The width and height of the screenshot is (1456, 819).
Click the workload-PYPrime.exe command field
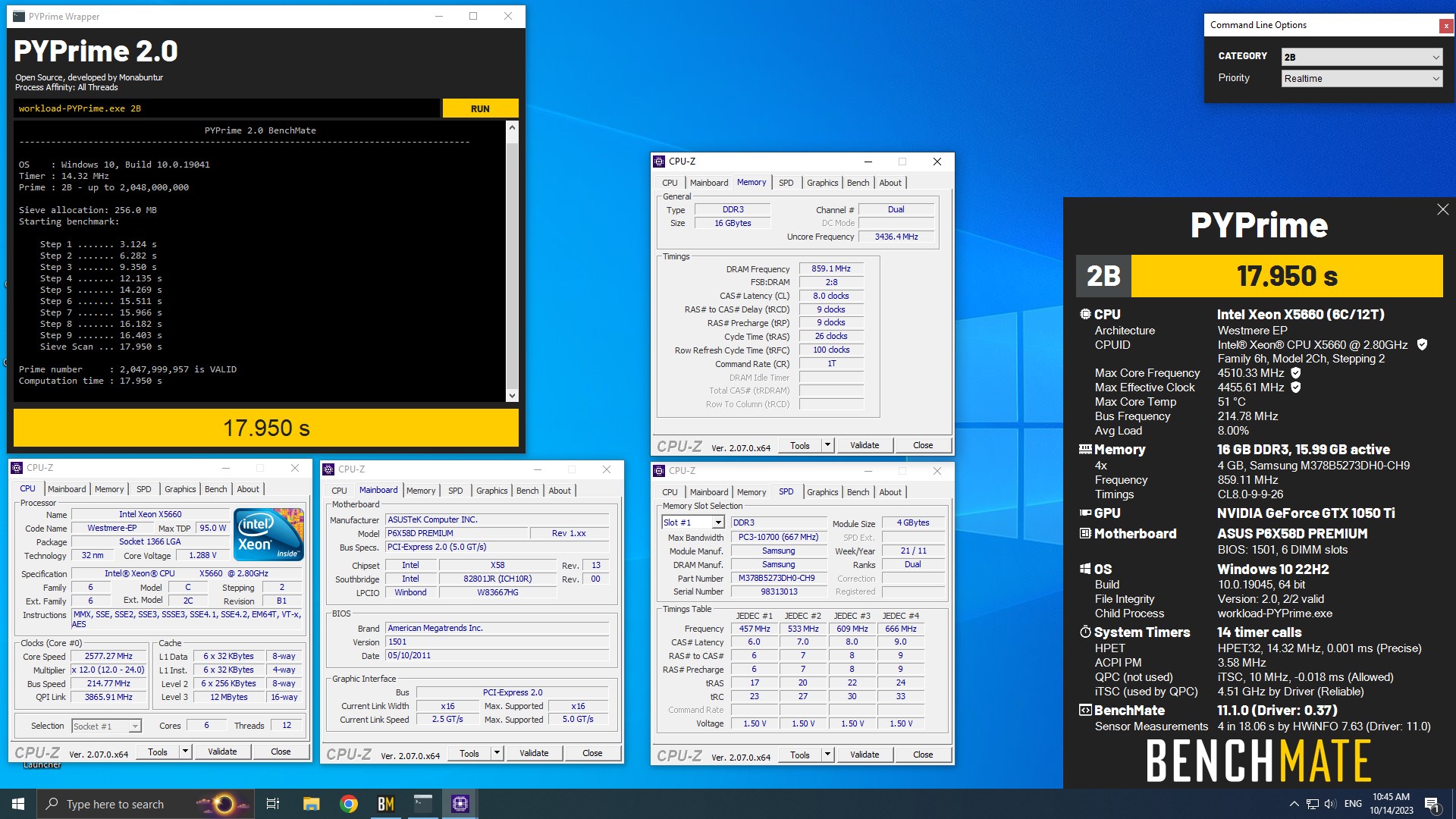[x=227, y=108]
